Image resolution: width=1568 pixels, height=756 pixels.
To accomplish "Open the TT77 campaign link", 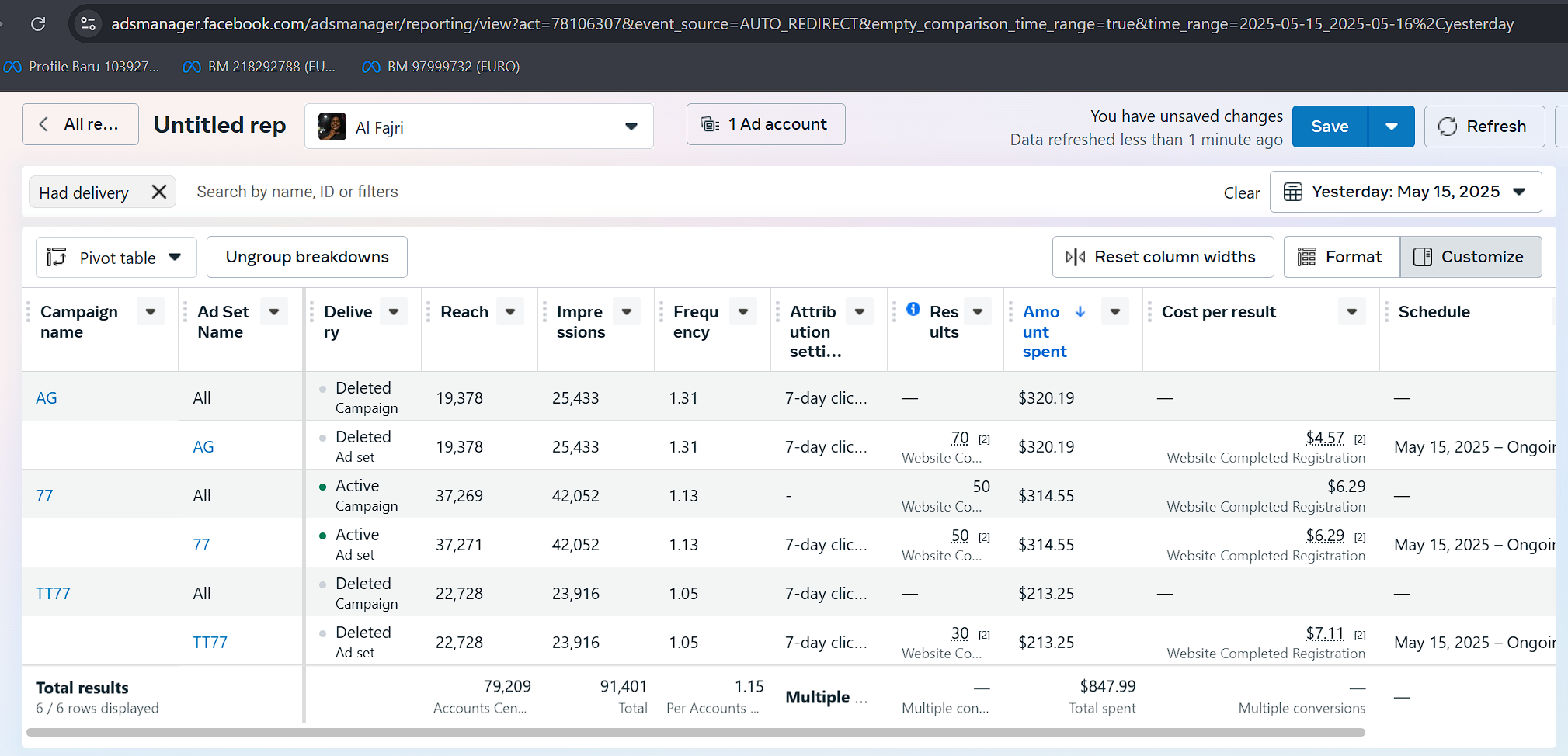I will pos(53,594).
